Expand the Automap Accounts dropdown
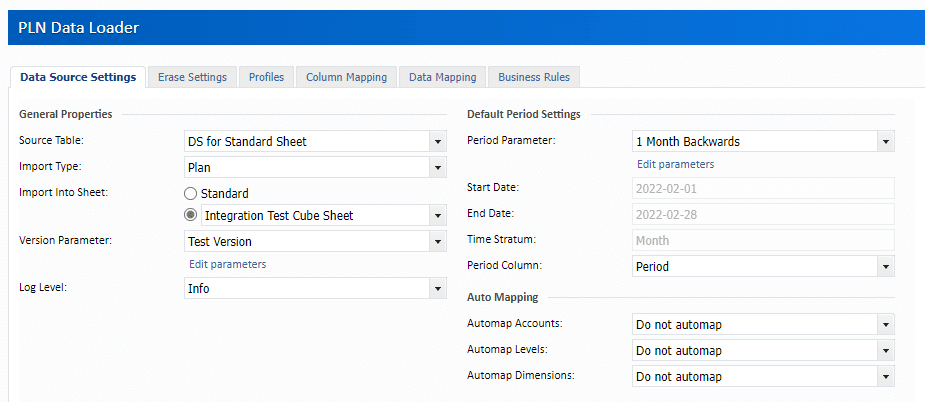Viewport: 925px width, 402px height. pyautogui.click(x=885, y=325)
